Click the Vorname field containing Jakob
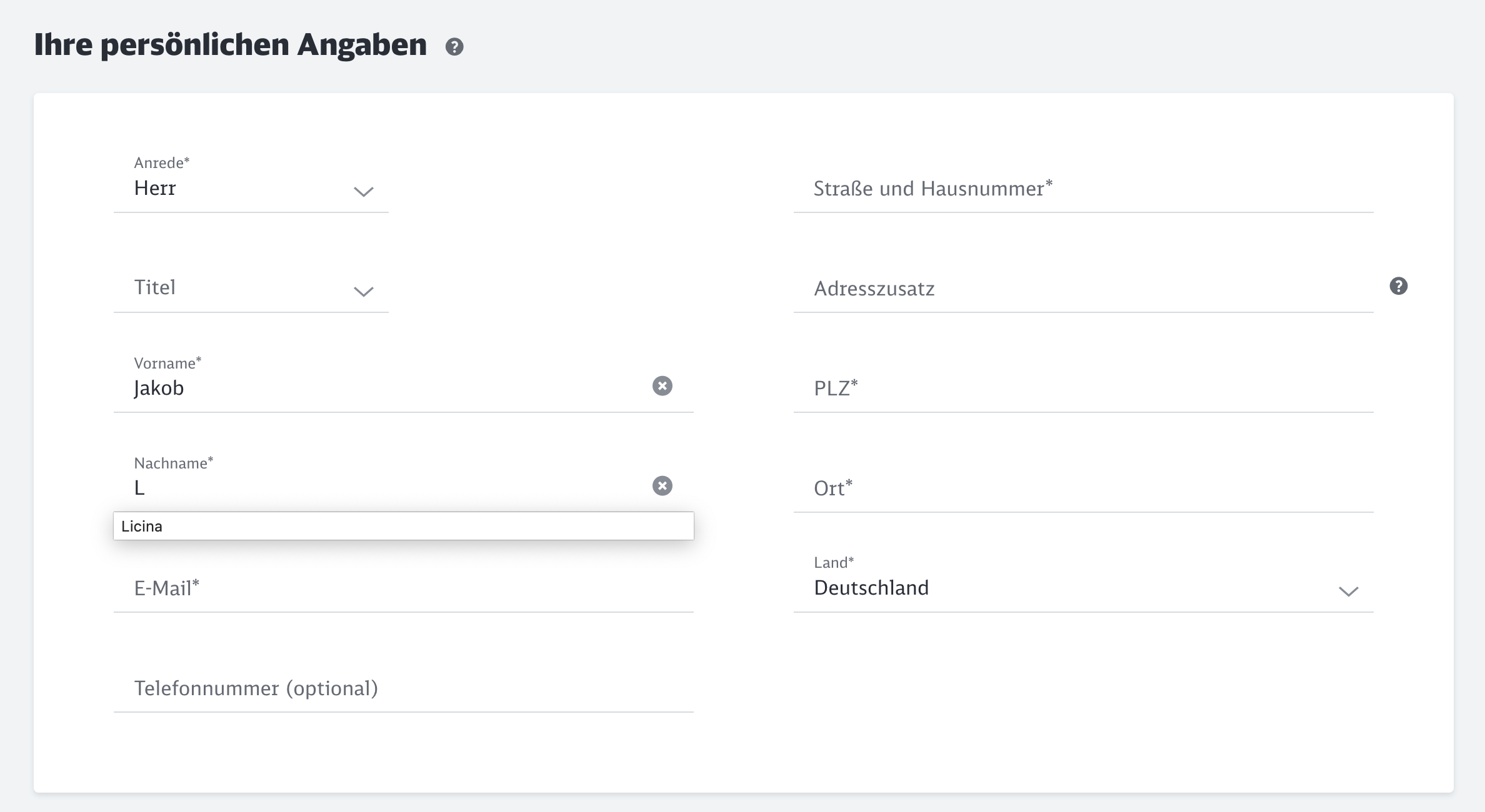Screen dimensions: 1485x812 pos(387,389)
